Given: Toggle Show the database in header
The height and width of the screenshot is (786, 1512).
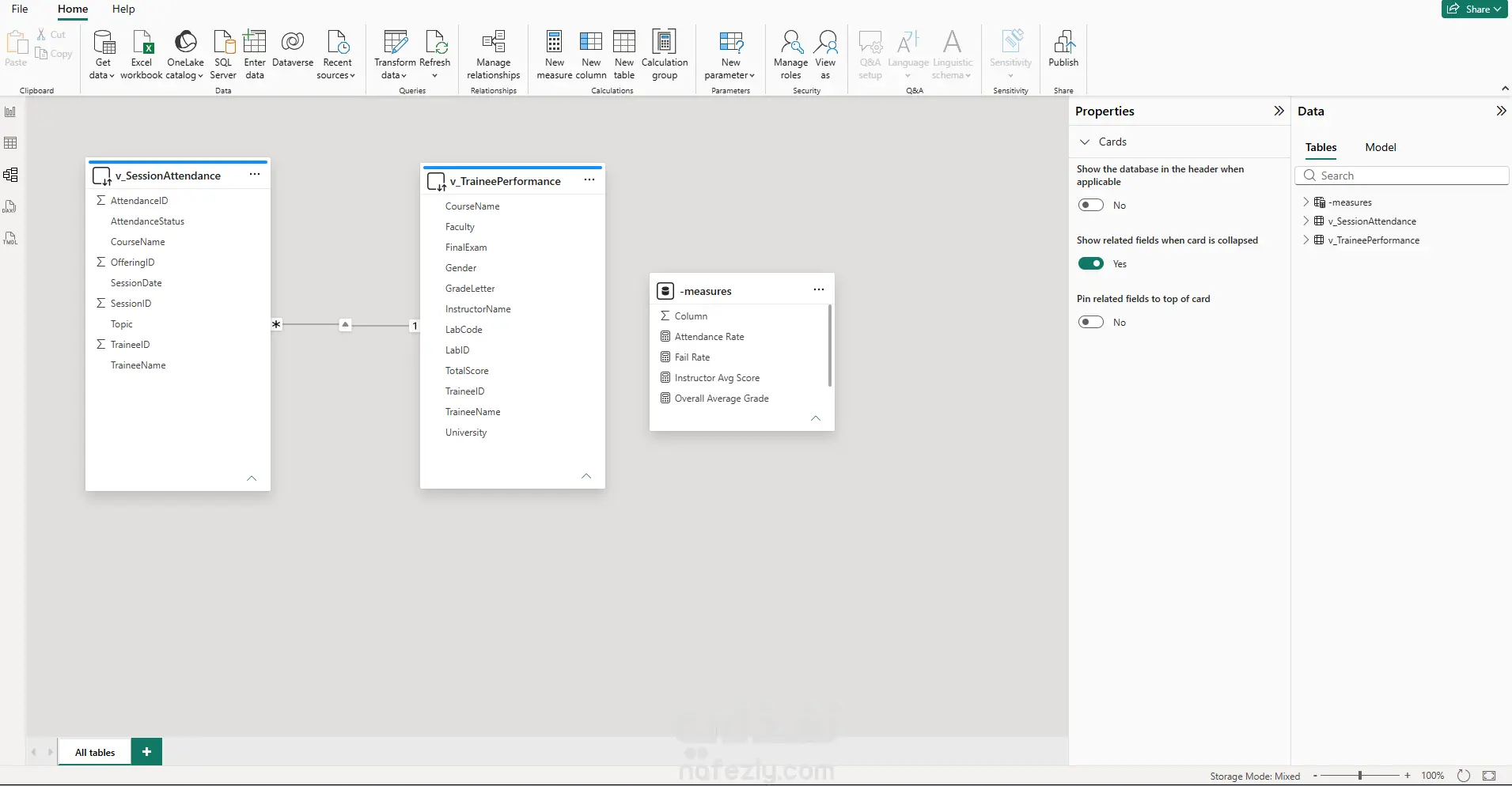Looking at the screenshot, I should pyautogui.click(x=1091, y=205).
